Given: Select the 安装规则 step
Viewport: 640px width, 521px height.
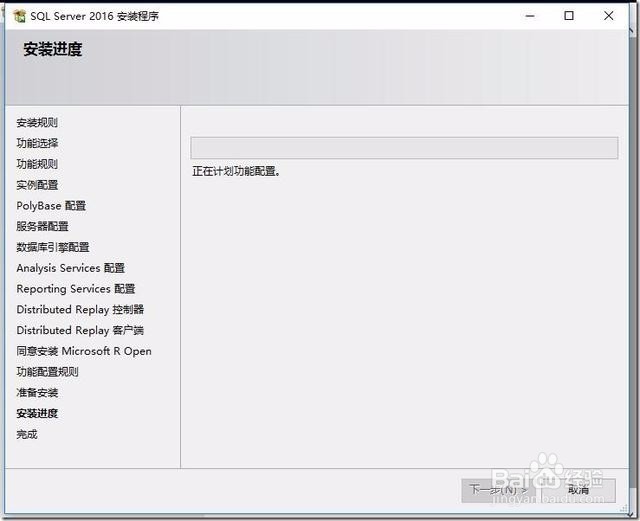Looking at the screenshot, I should (37, 122).
